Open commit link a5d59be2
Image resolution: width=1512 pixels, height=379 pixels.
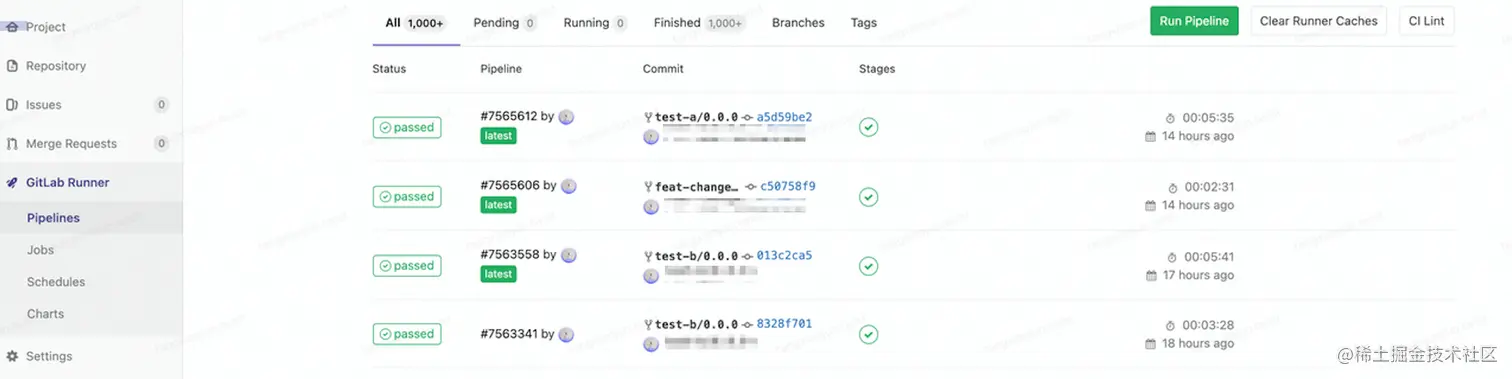784,117
